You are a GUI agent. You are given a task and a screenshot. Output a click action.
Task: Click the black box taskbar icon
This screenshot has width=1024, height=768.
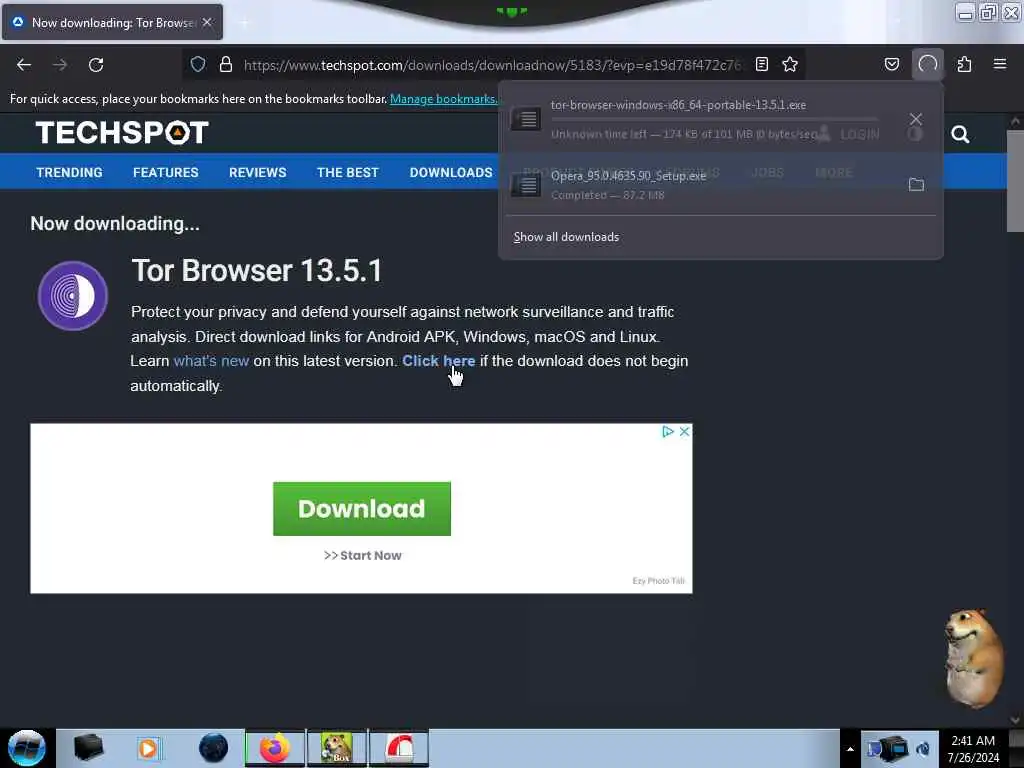pos(88,748)
